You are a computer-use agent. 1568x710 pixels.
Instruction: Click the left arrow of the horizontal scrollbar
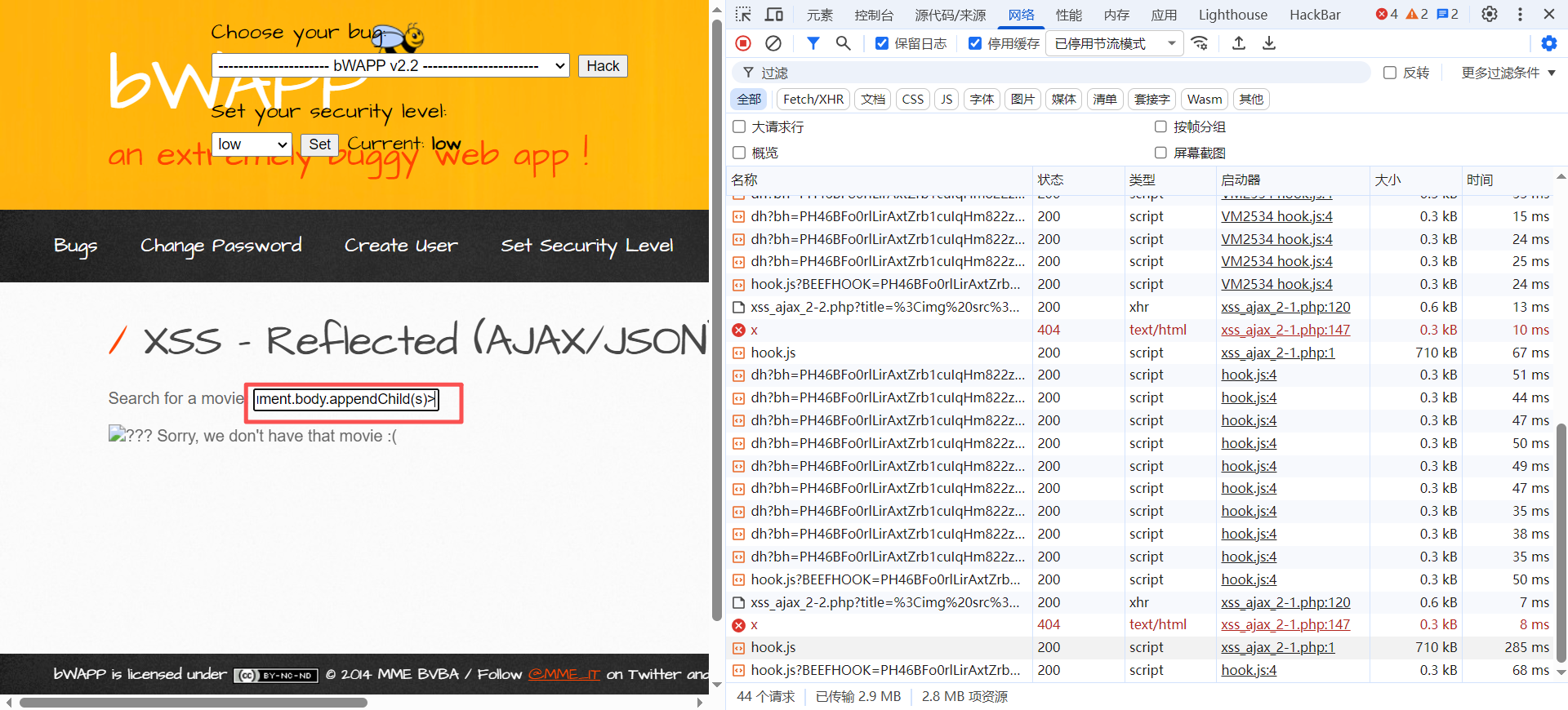[9, 703]
